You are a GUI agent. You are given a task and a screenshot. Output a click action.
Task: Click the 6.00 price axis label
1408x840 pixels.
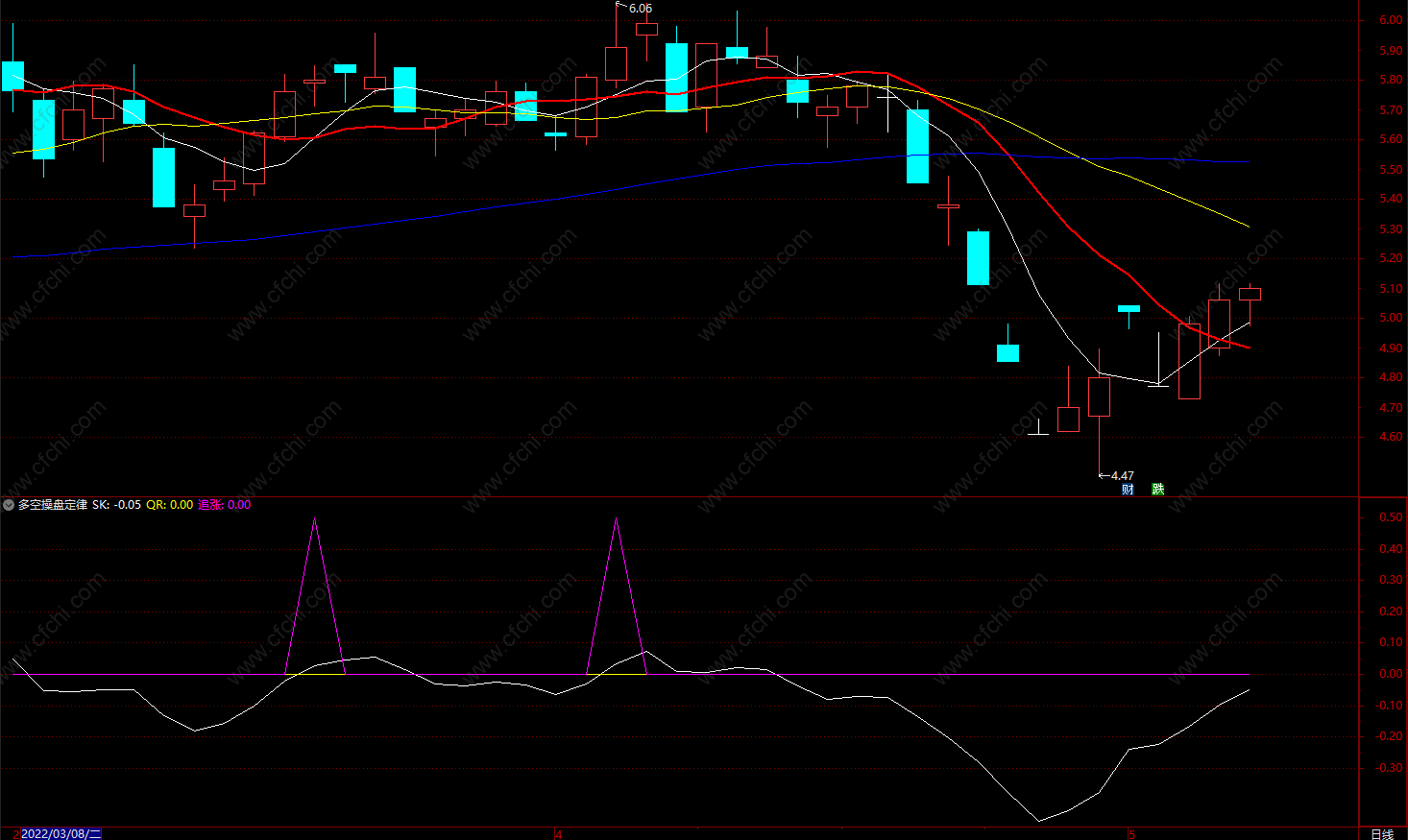[x=1390, y=20]
